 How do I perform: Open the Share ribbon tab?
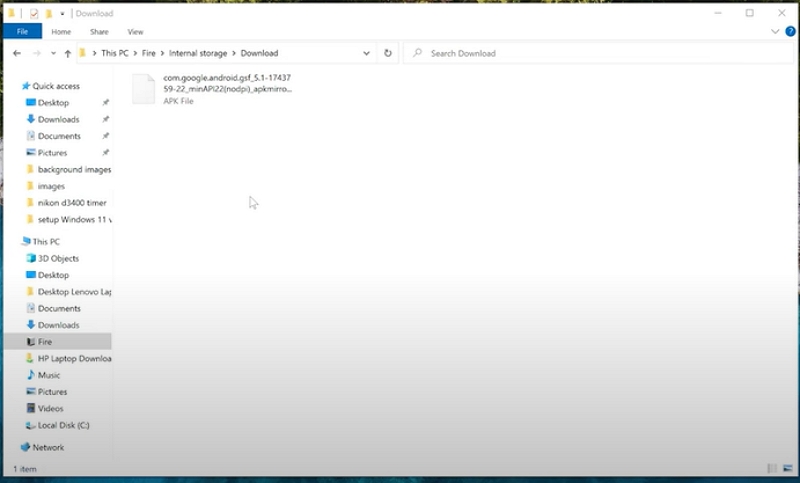99,32
